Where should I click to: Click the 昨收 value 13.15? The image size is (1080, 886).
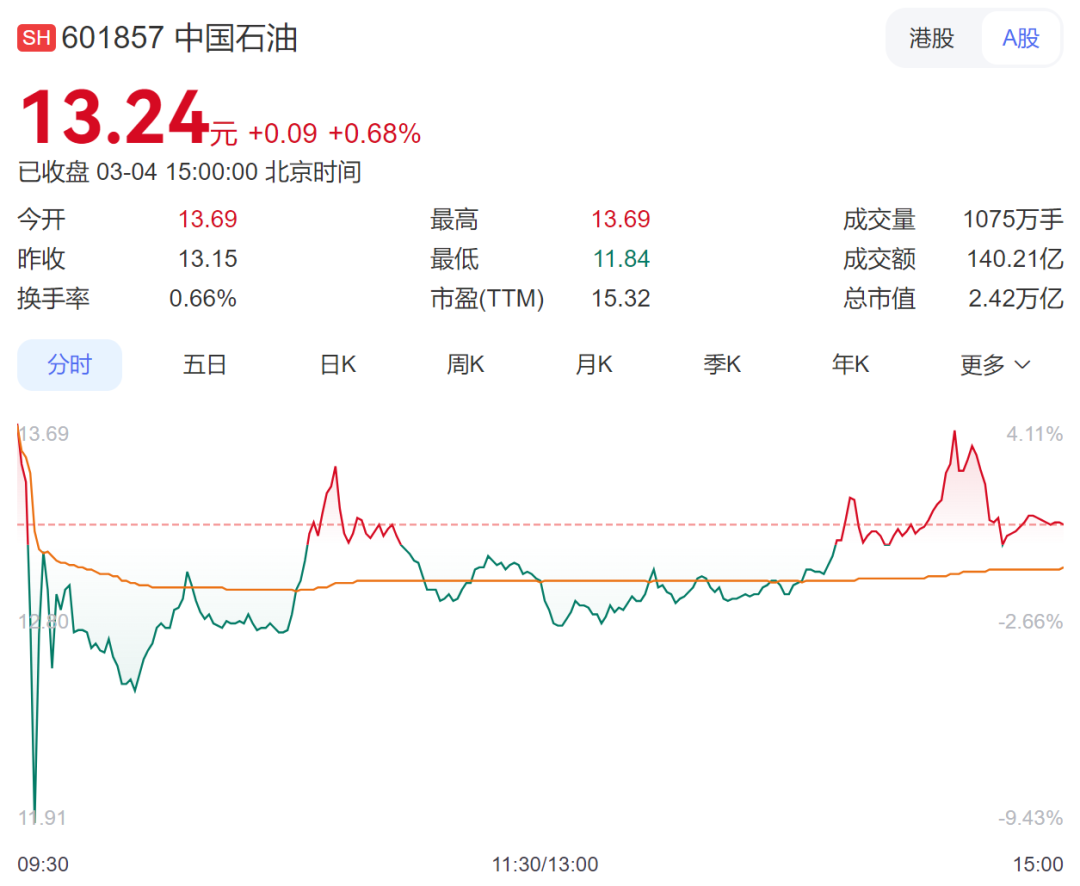tap(207, 259)
